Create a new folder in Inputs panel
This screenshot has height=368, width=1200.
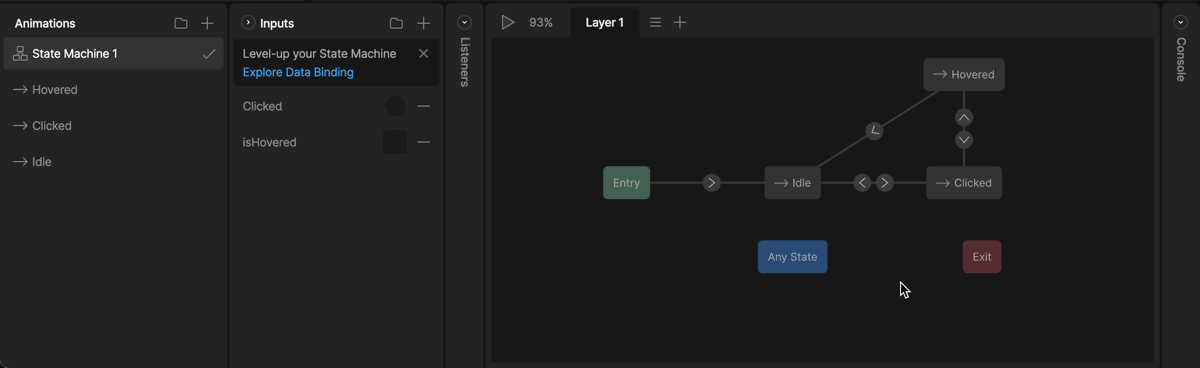396,23
